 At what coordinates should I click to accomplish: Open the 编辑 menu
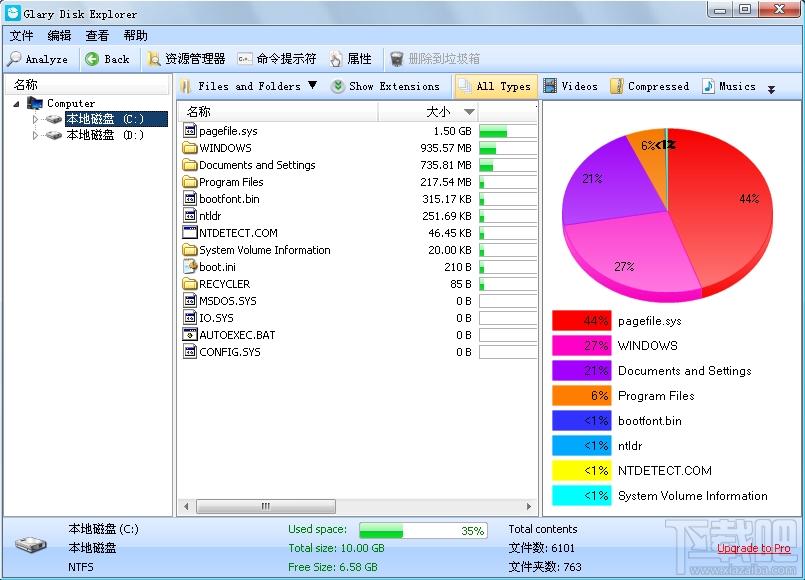pos(59,35)
